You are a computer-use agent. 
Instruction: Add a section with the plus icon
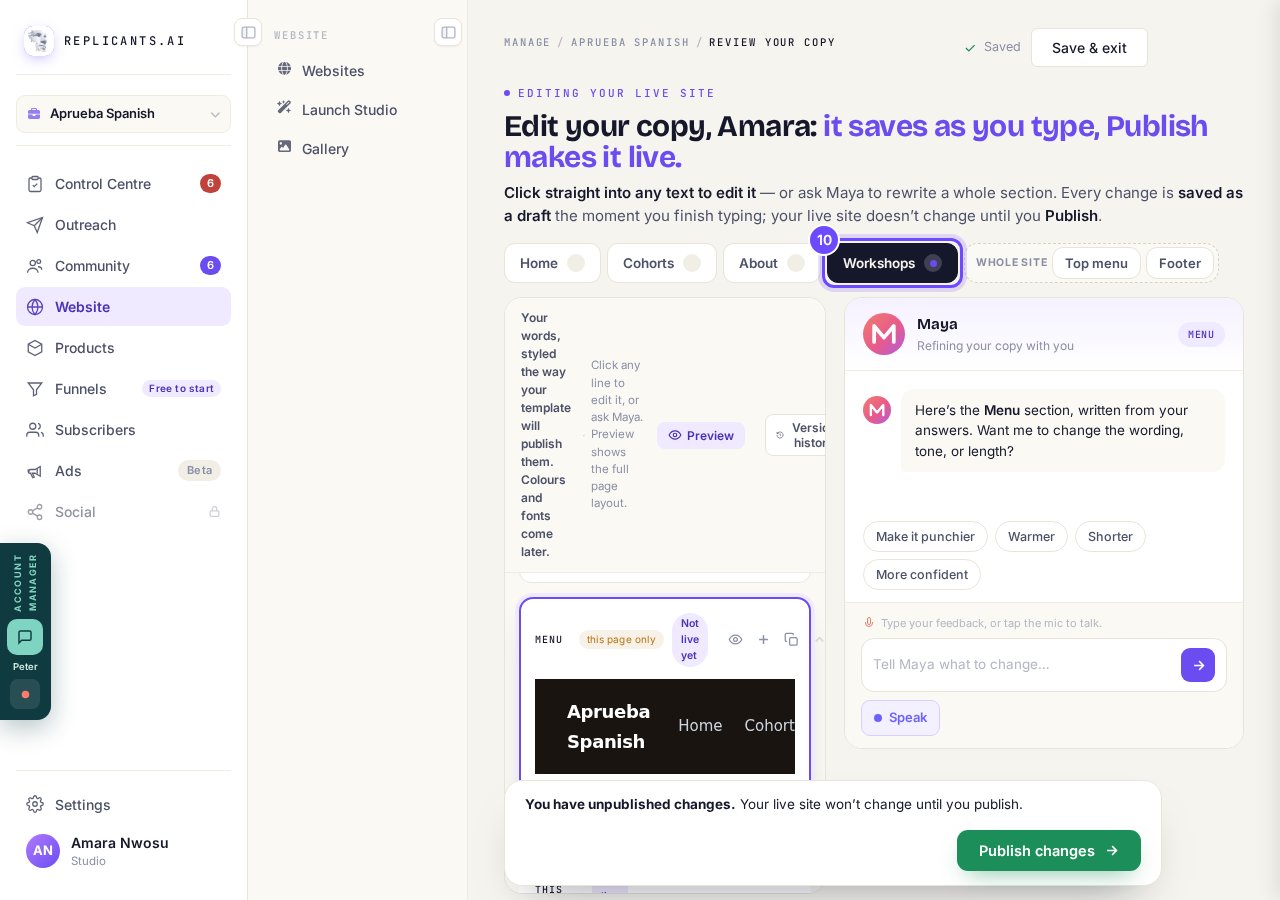pyautogui.click(x=763, y=640)
